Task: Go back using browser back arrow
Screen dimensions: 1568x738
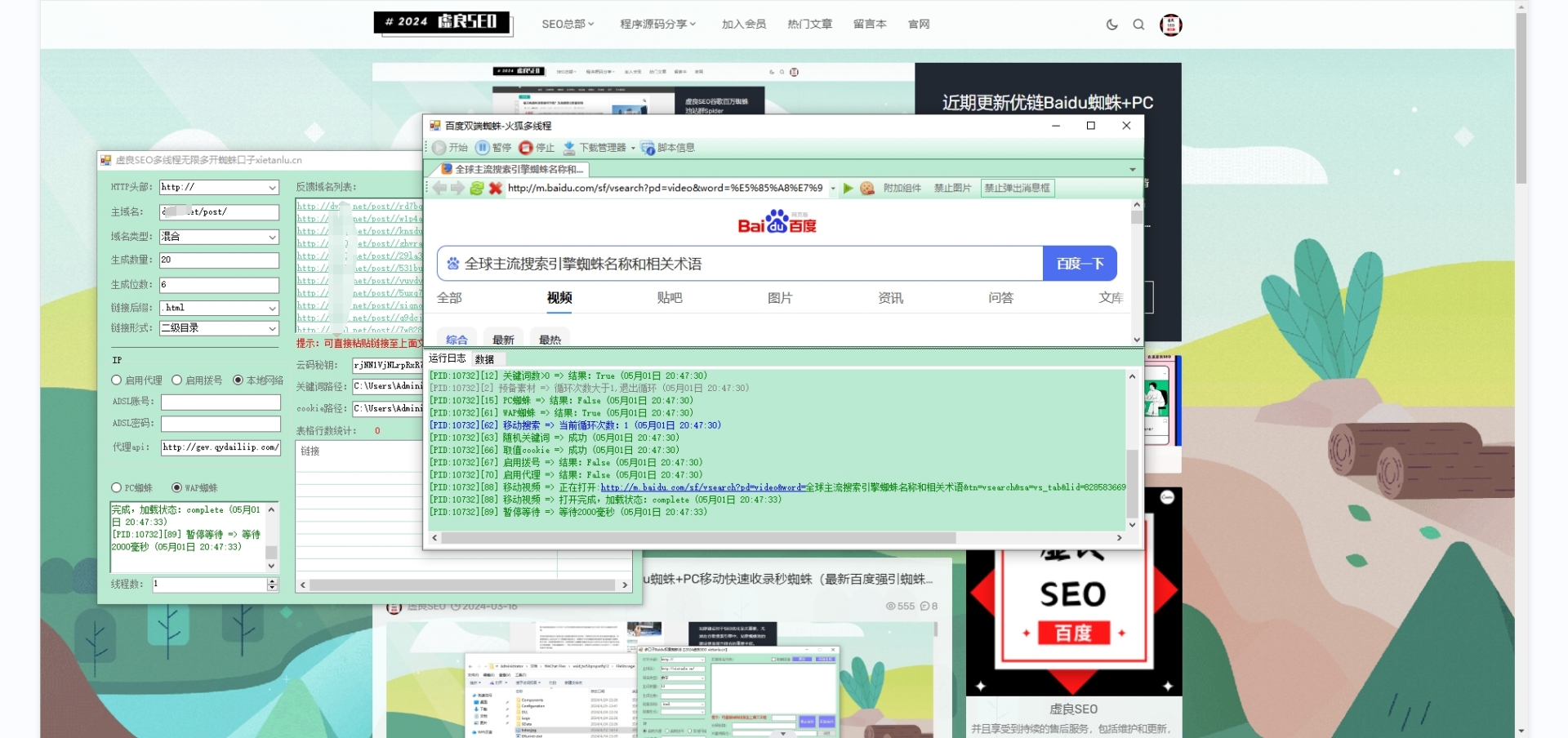Action: 439,188
